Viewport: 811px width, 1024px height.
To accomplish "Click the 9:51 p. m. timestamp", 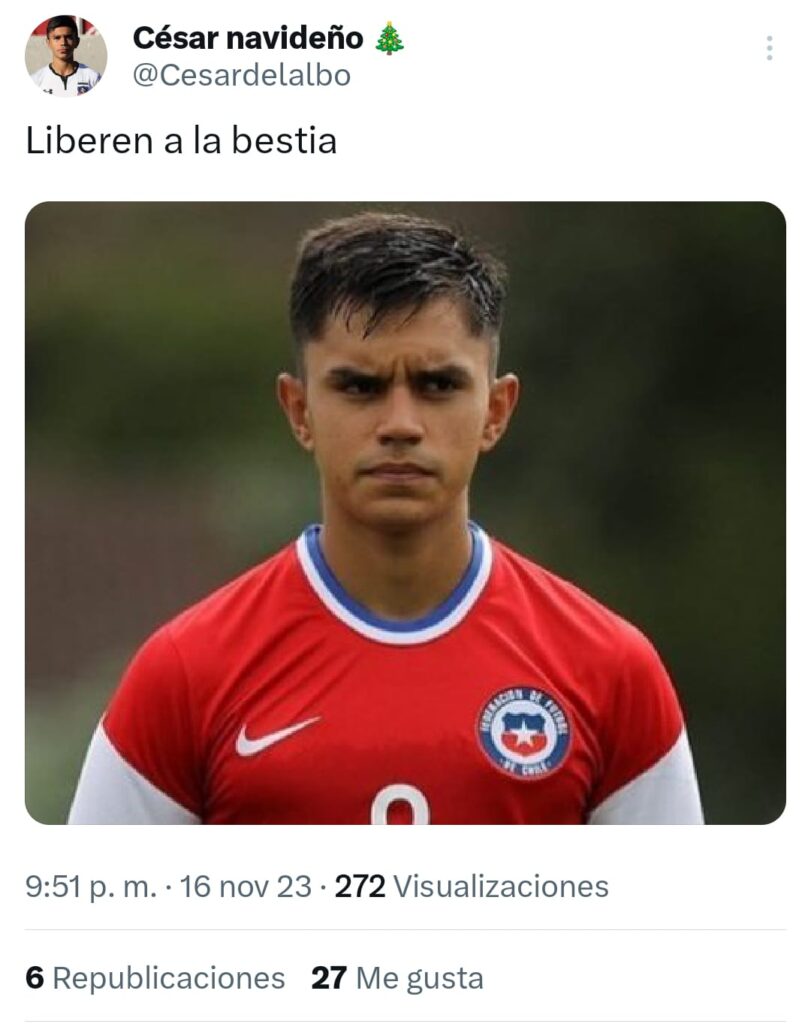I will click(91, 887).
